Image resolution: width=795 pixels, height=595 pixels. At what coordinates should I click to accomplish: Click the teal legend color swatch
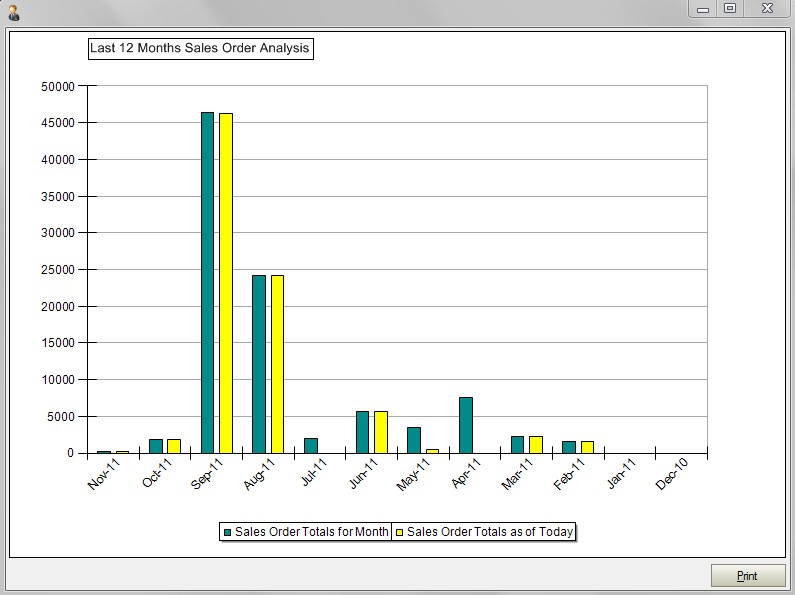point(228,532)
